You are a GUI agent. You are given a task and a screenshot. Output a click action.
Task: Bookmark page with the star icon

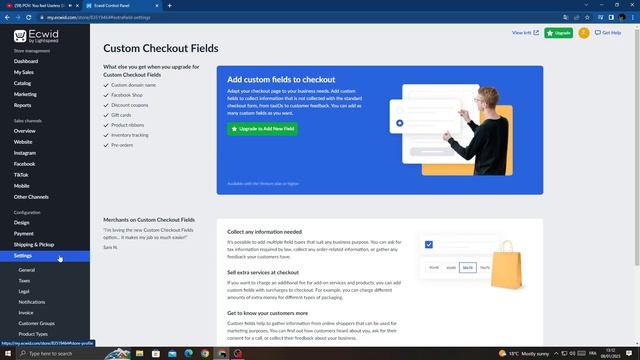click(587, 18)
